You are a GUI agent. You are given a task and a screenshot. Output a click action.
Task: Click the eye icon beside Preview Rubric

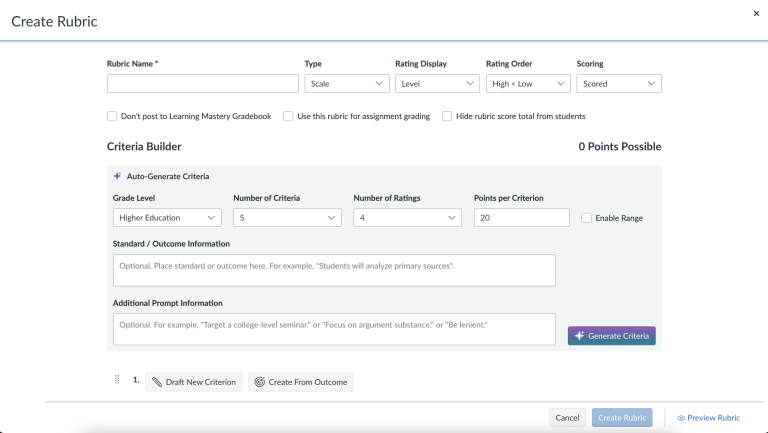coord(681,418)
